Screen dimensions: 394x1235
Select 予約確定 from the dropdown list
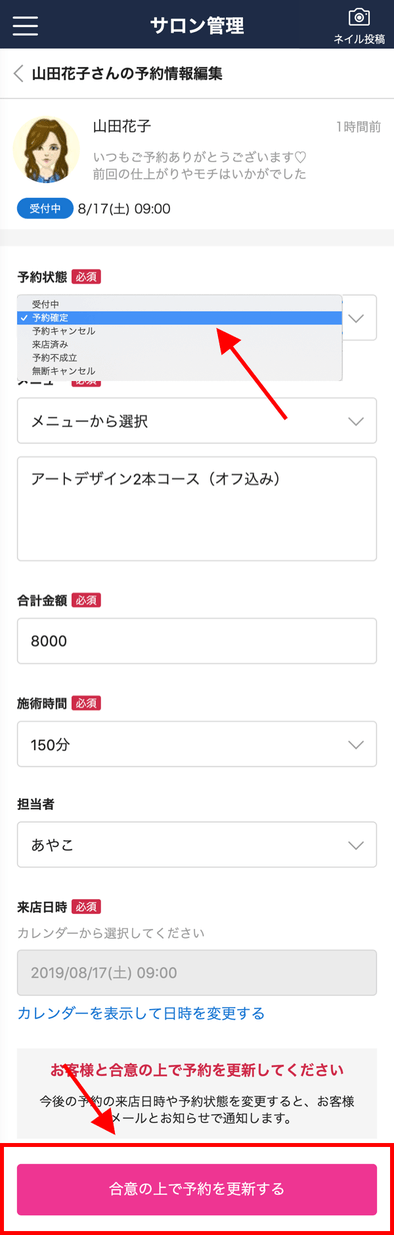(x=180, y=317)
